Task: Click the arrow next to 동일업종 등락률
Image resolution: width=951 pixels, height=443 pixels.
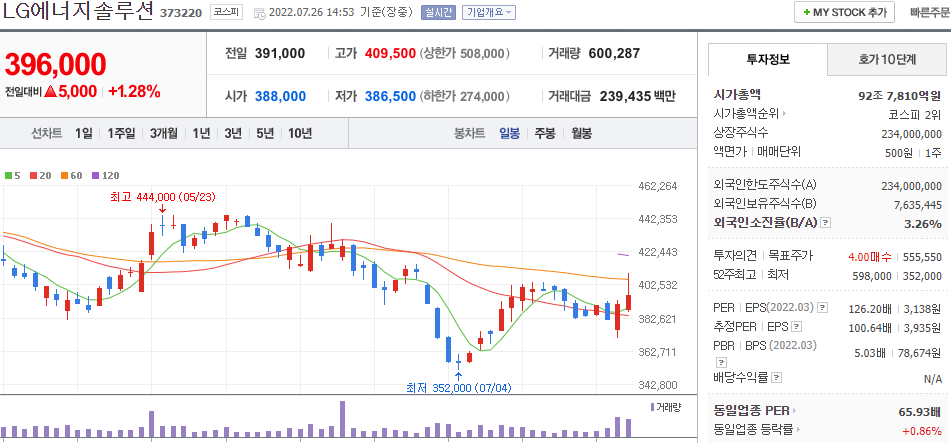Action: point(798,430)
